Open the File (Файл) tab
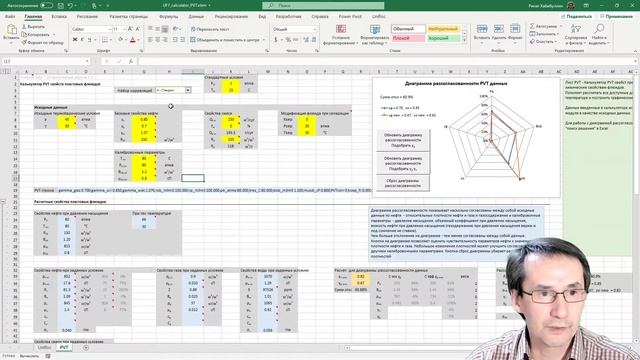Screen dimensions: 640x360 point(10,17)
